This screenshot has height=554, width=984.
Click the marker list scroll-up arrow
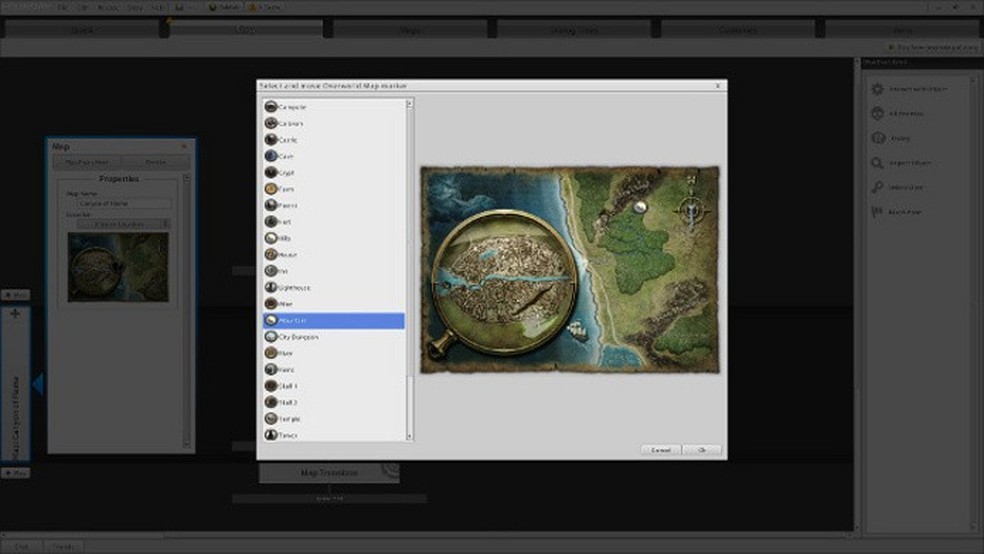(x=410, y=104)
